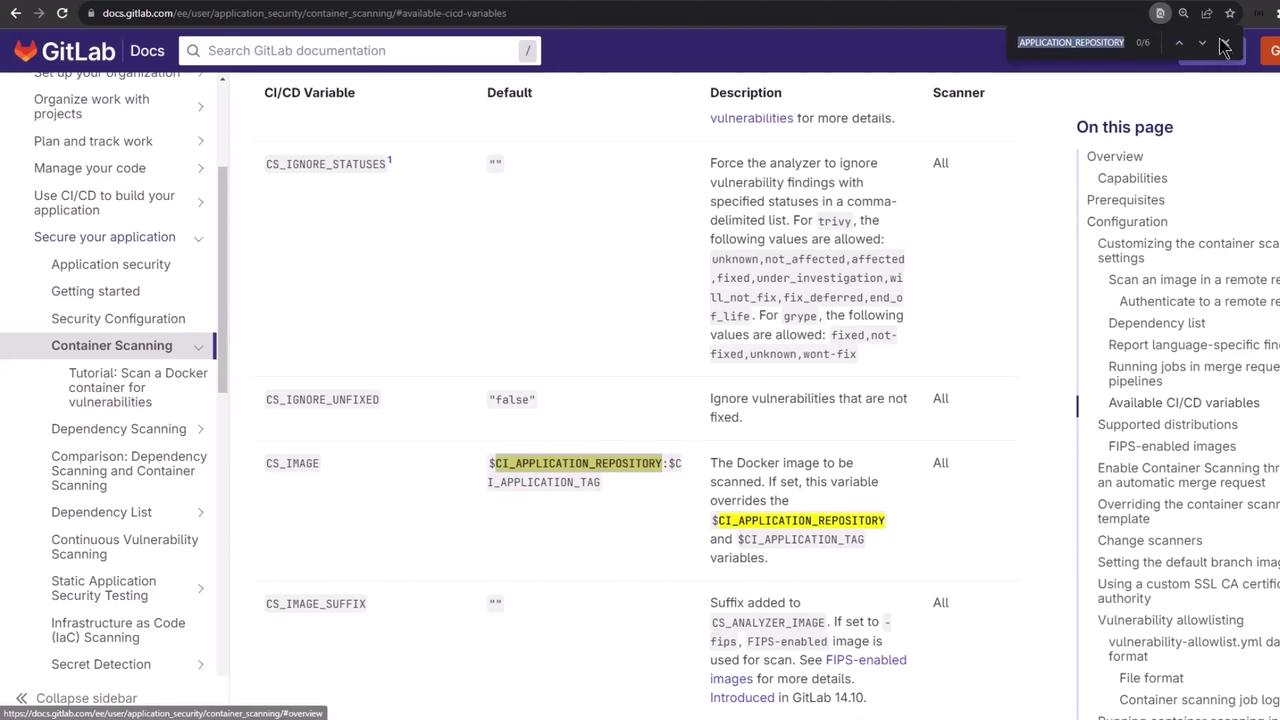Click the CS_IMAGE variable name
Viewport: 1280px width, 720px height.
[292, 464]
